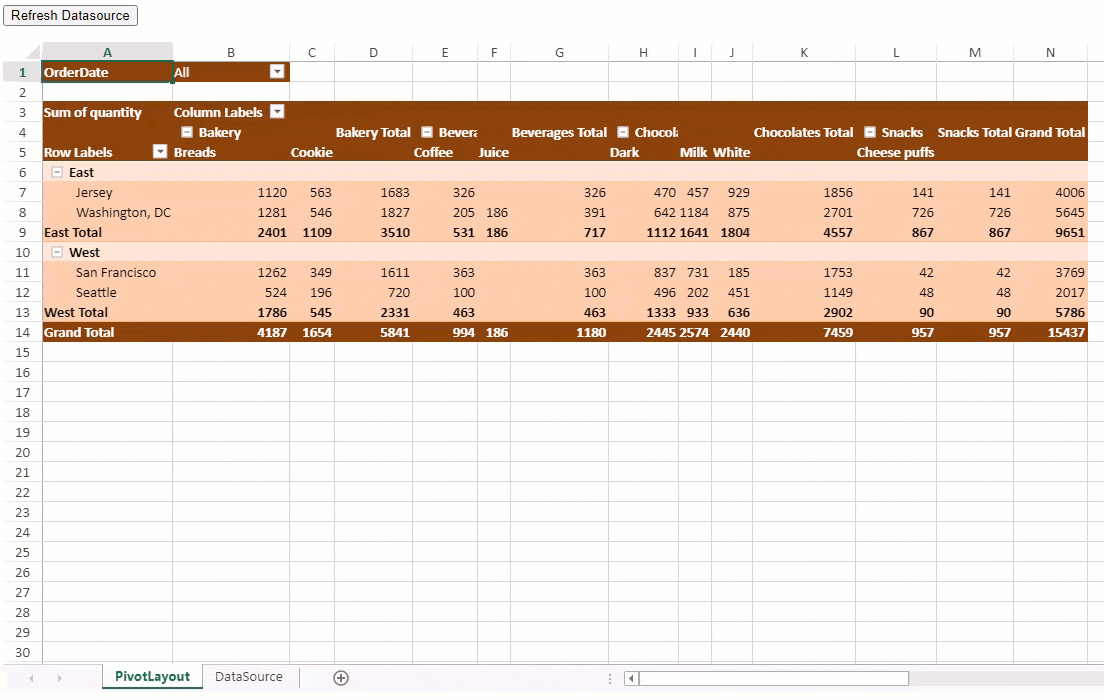Collapse the Snacks column group
The image size is (1104, 700).
coord(870,132)
